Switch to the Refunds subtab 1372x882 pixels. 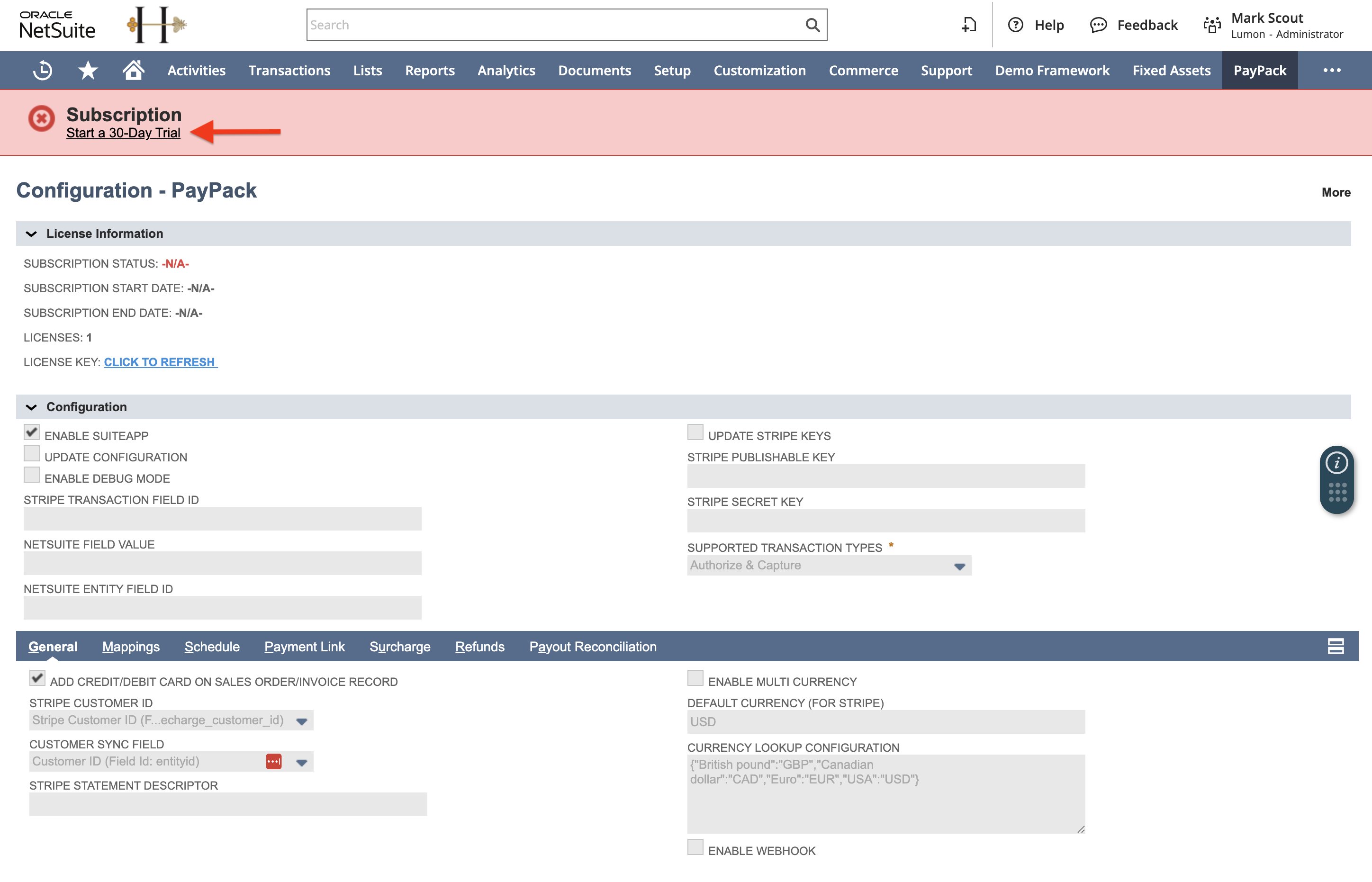click(479, 647)
